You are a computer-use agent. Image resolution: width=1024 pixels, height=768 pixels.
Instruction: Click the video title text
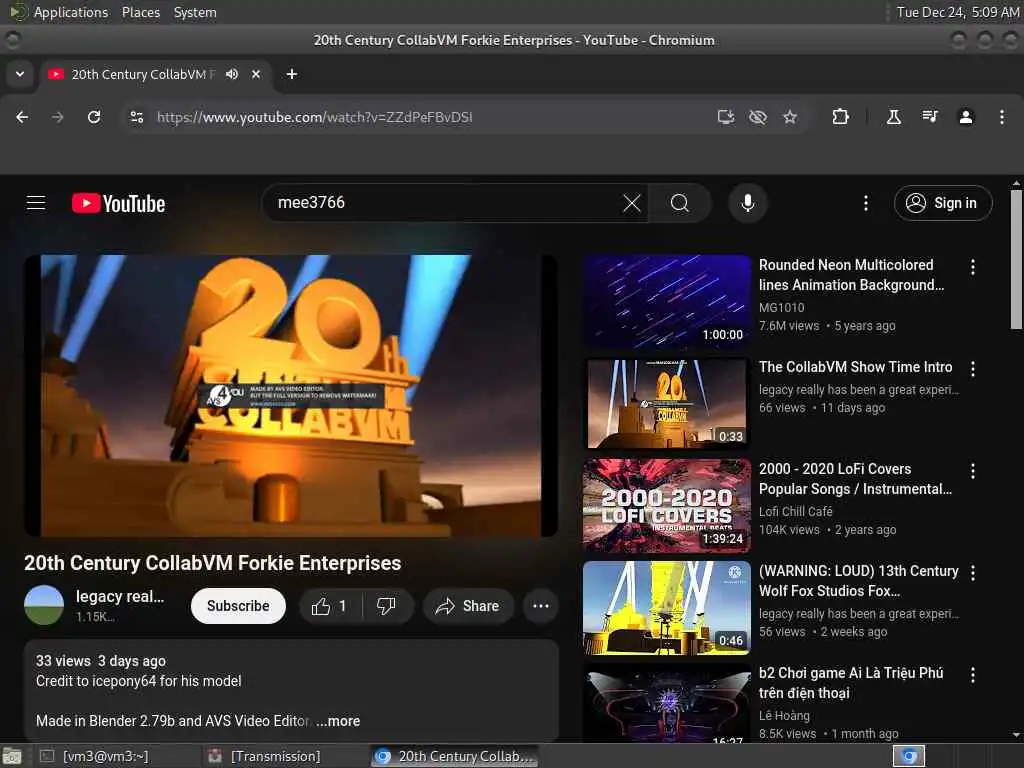[212, 563]
